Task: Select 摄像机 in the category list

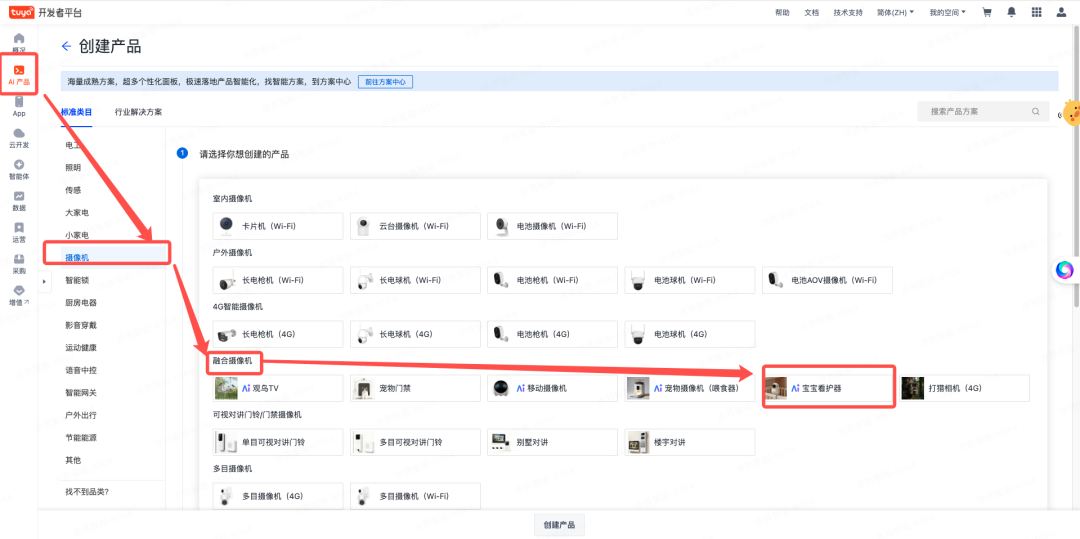Action: 77,258
